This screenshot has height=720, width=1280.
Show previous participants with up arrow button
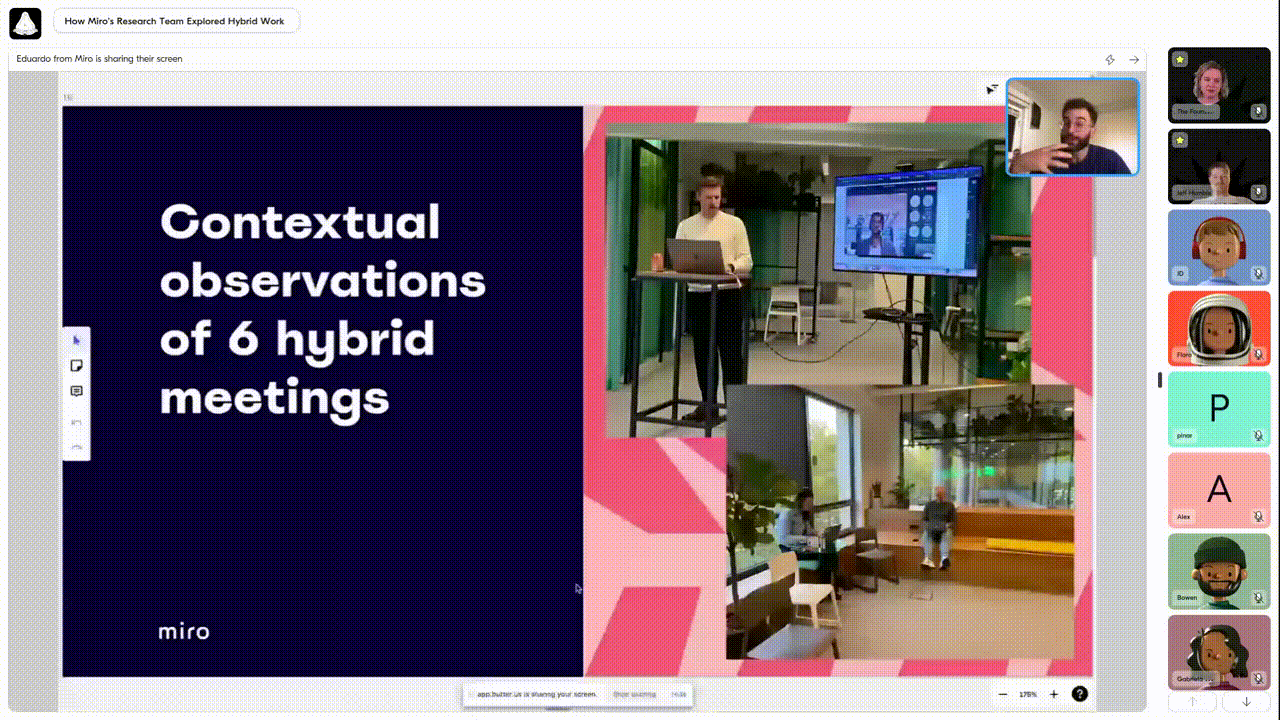point(1193,702)
